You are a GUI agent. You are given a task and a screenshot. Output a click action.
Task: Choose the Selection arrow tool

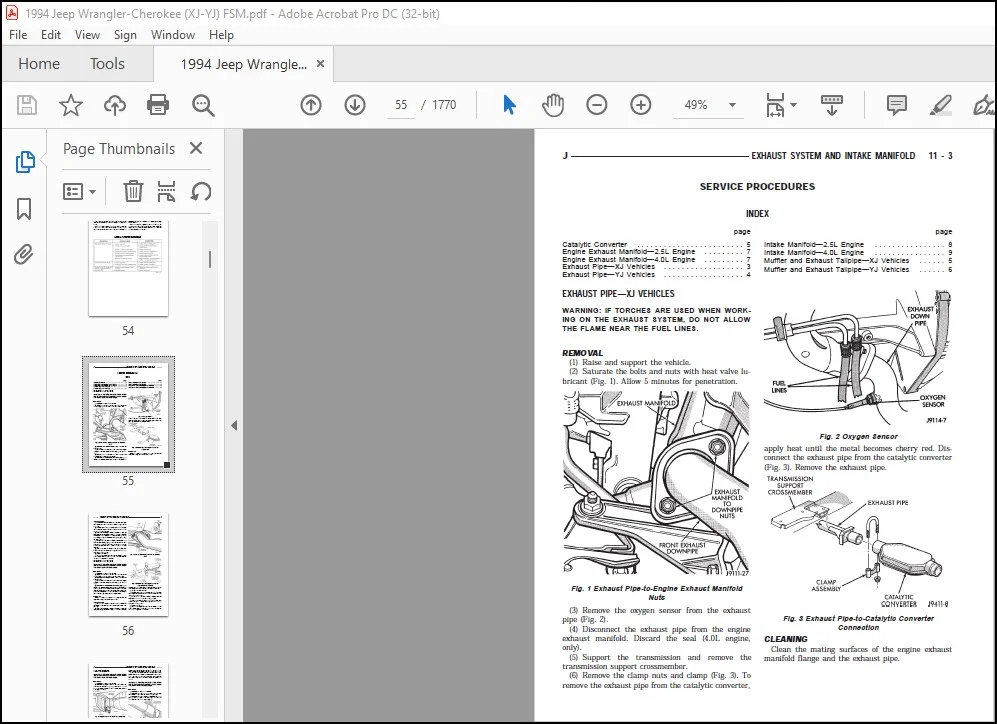click(x=509, y=105)
